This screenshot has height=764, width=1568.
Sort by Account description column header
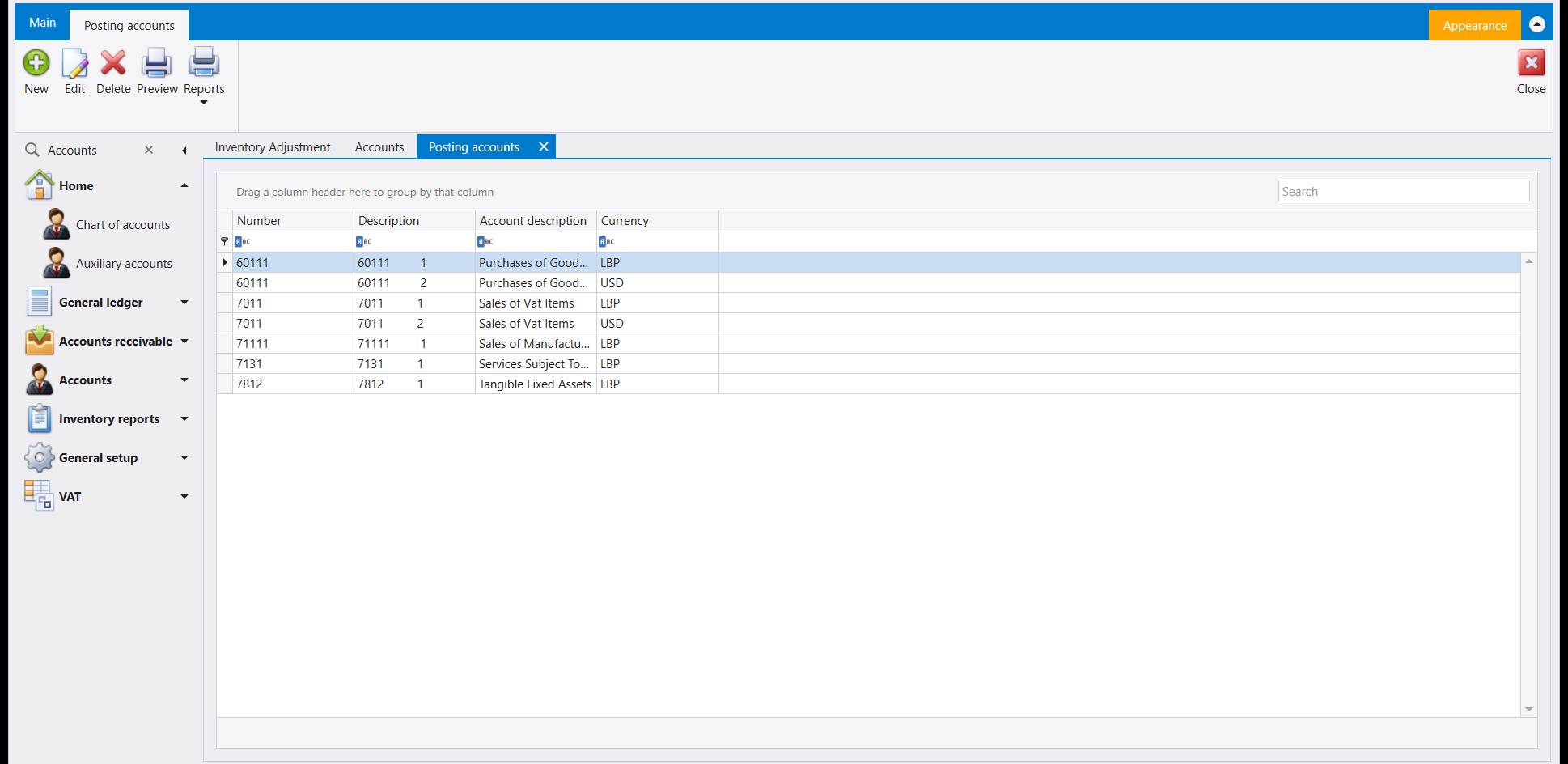pyautogui.click(x=536, y=220)
